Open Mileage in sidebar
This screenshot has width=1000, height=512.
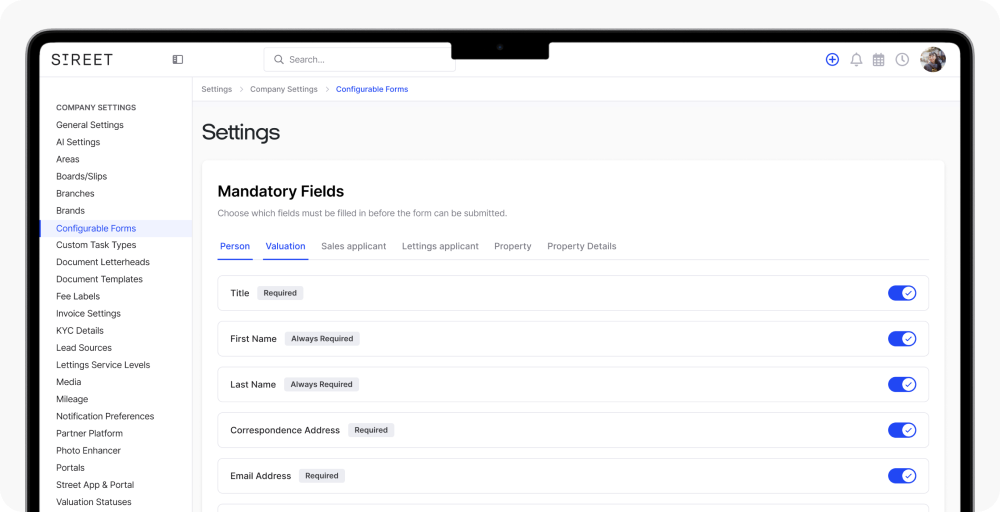(x=72, y=399)
